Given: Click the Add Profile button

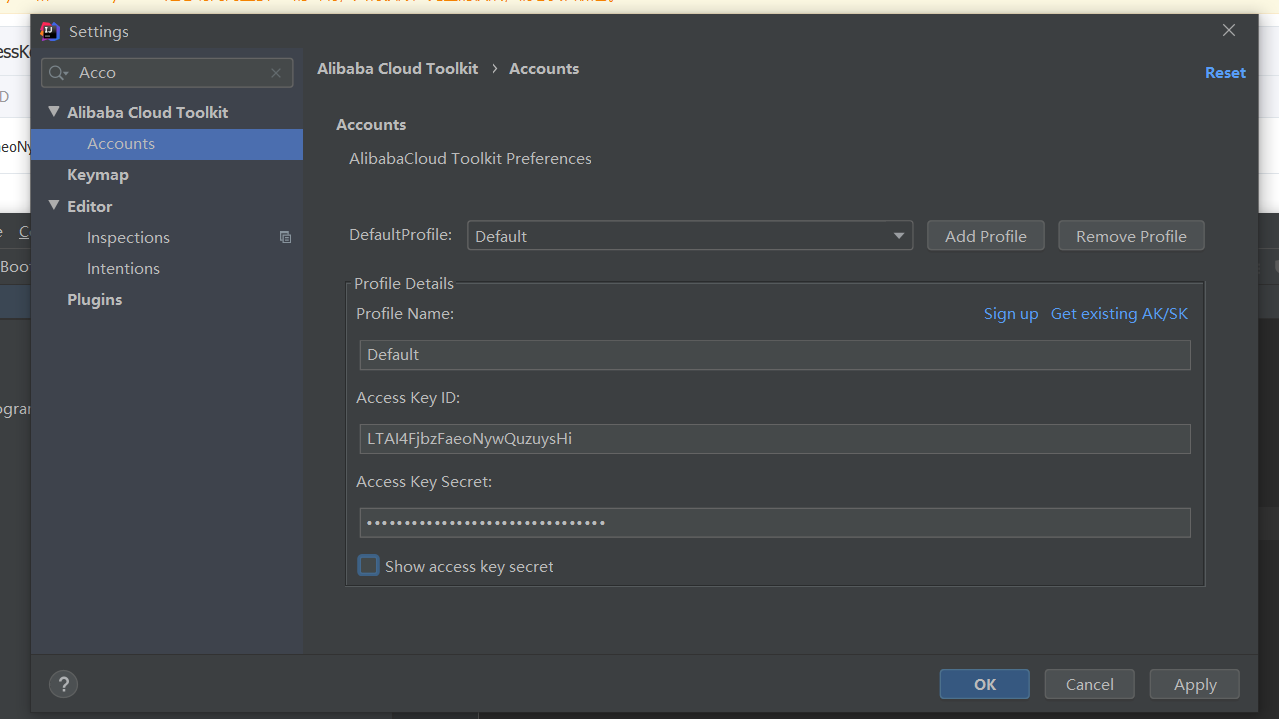Looking at the screenshot, I should (986, 236).
